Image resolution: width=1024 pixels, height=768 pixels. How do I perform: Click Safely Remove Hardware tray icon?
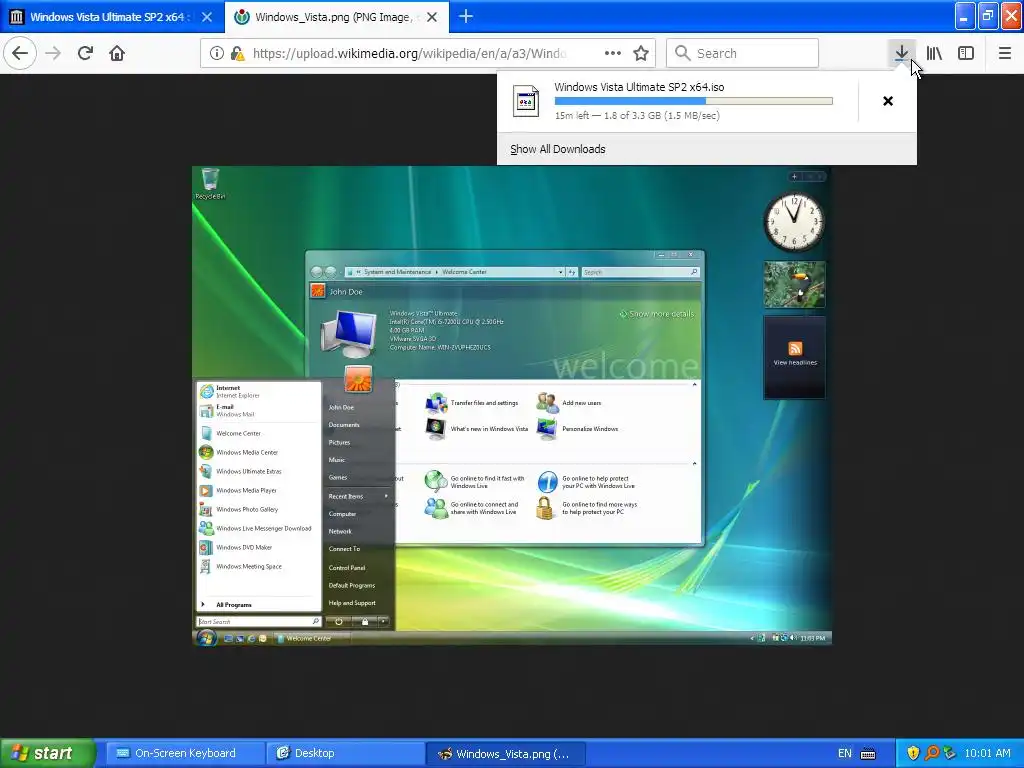click(950, 754)
